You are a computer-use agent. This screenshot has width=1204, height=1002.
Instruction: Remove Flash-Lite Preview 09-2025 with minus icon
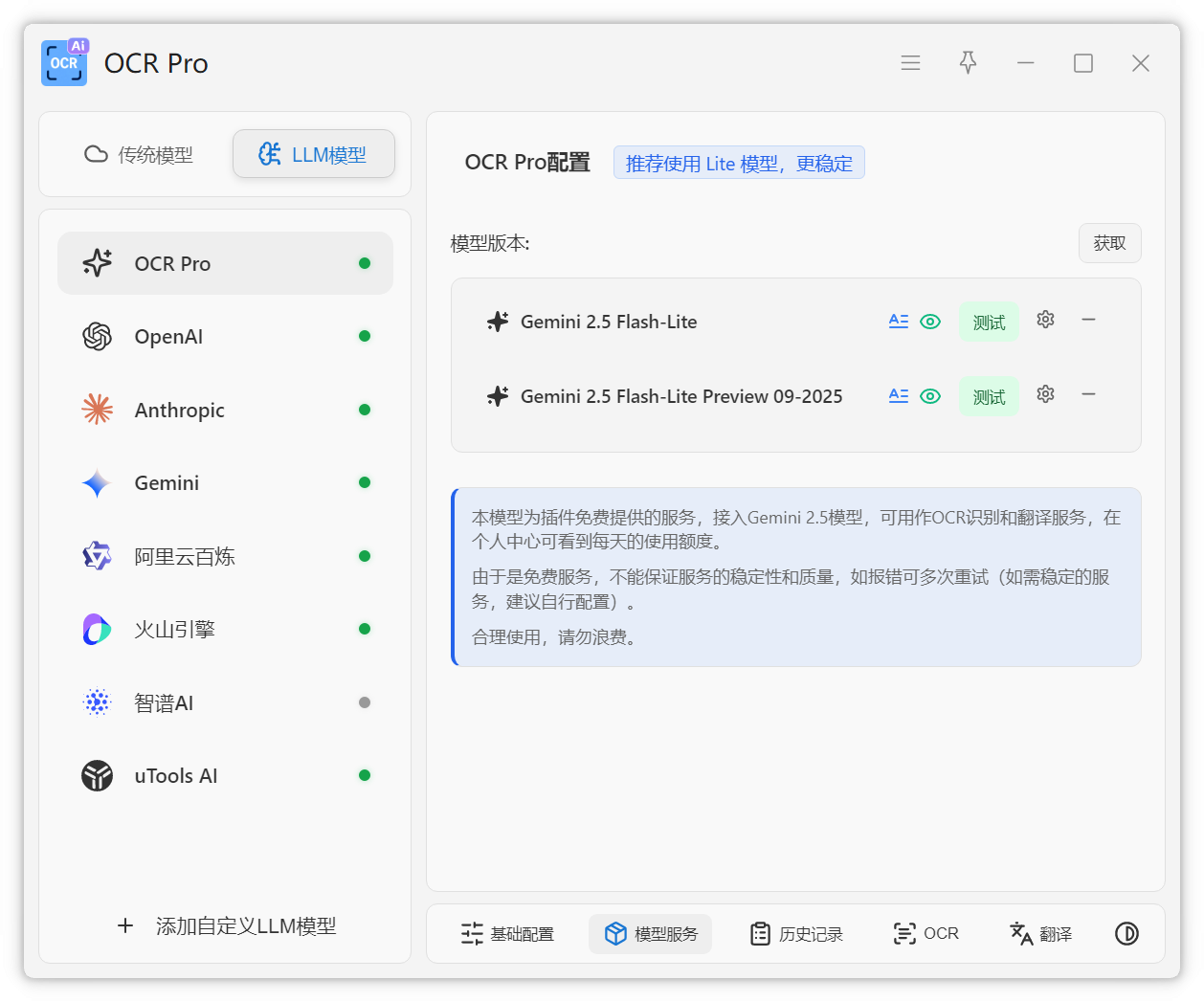pos(1088,394)
